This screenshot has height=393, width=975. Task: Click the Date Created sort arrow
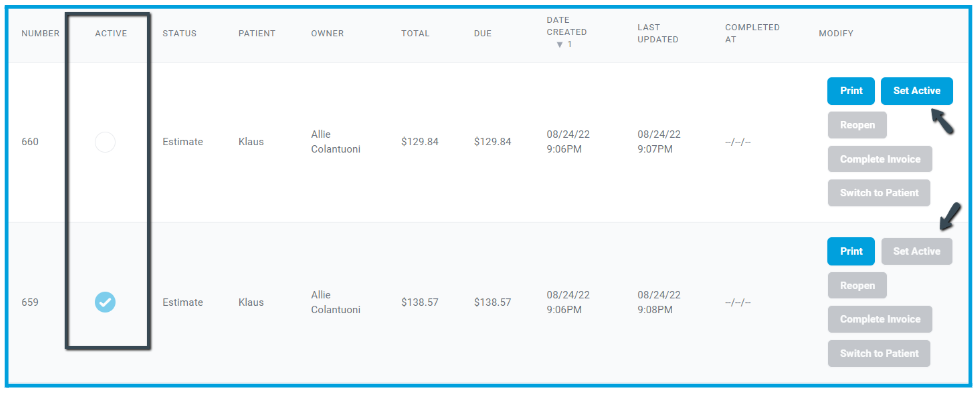pyautogui.click(x=560, y=45)
